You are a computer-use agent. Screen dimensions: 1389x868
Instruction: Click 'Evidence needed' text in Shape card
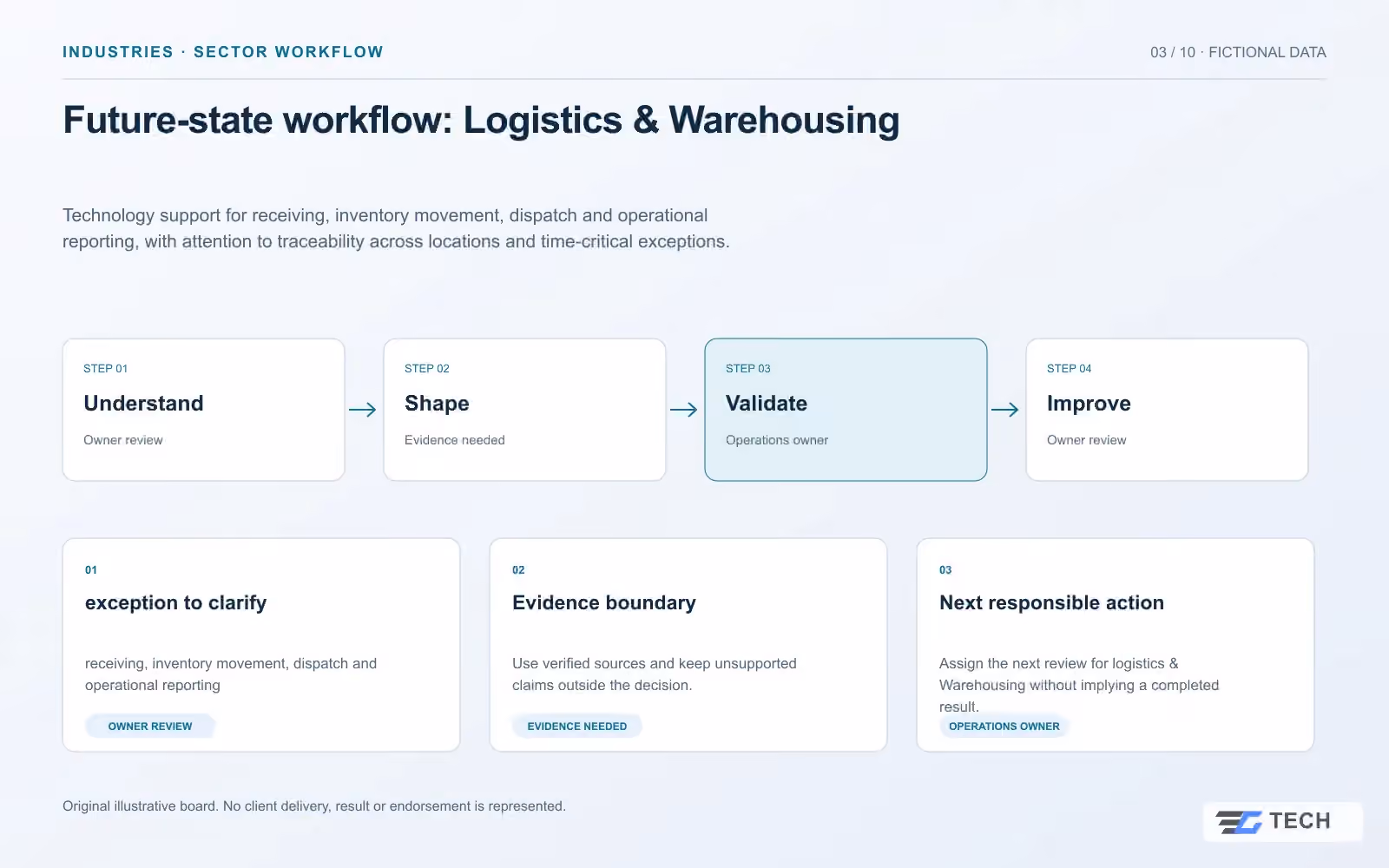click(x=455, y=440)
